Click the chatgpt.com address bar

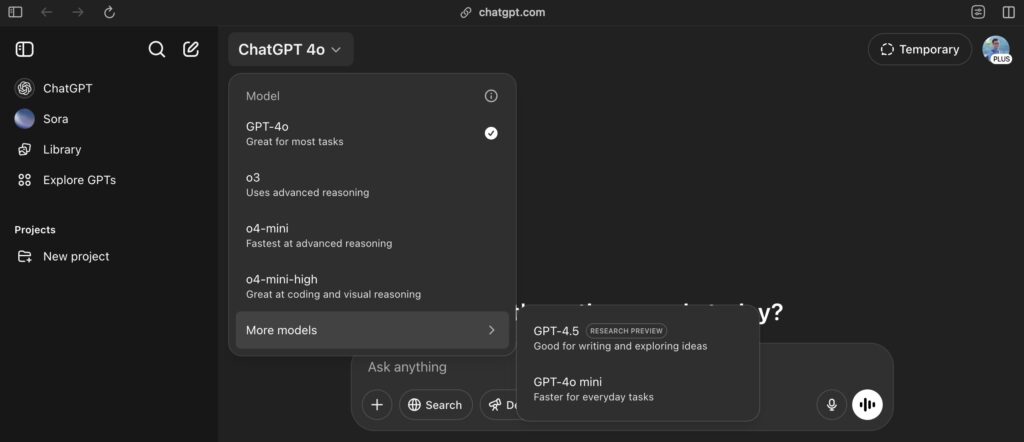(x=503, y=12)
